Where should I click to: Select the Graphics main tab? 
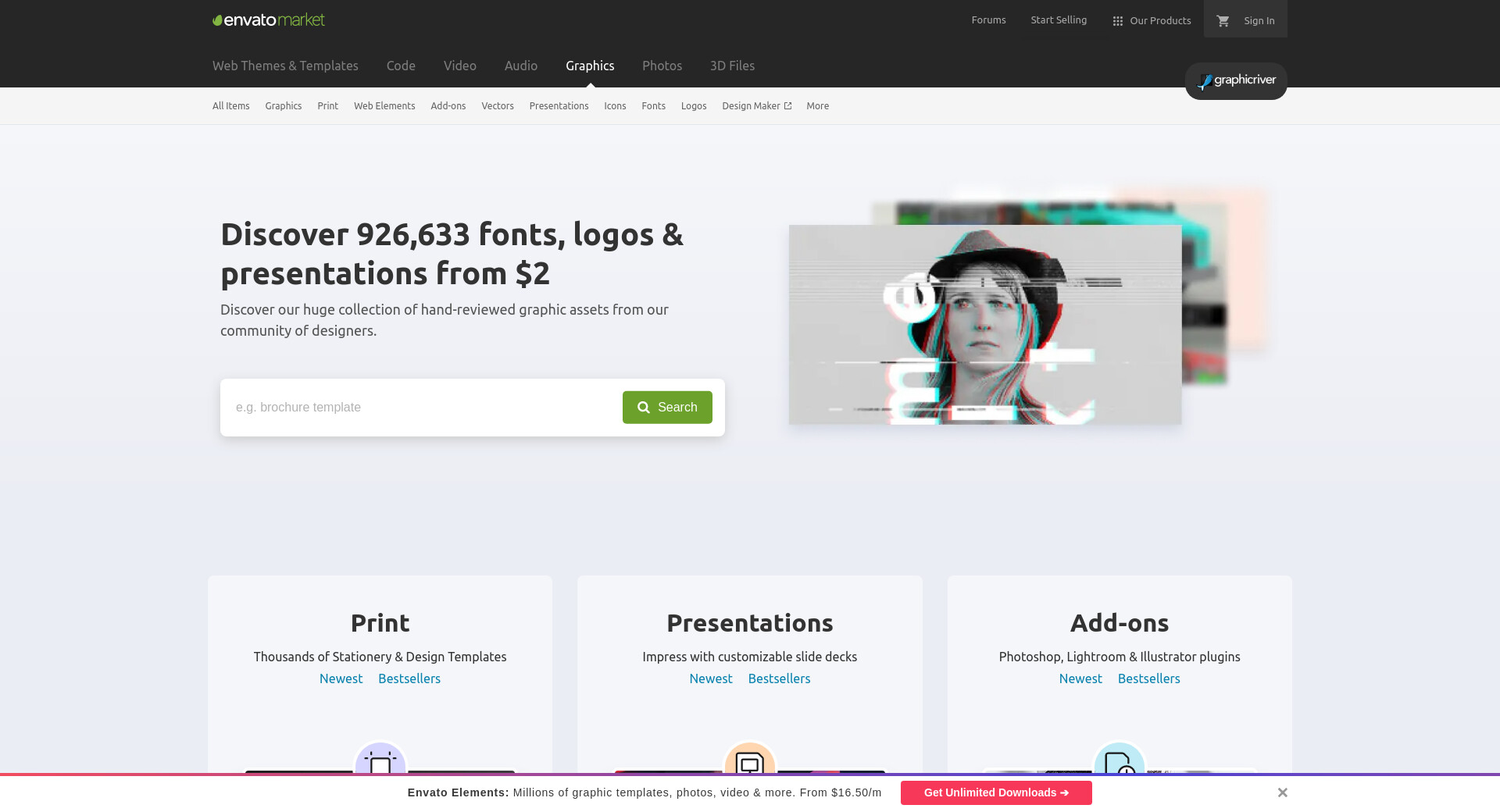pyautogui.click(x=590, y=66)
